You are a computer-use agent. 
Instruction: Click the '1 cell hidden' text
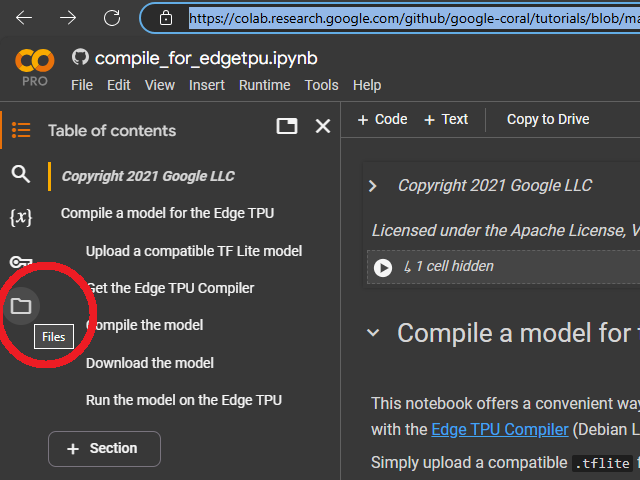pyautogui.click(x=454, y=267)
